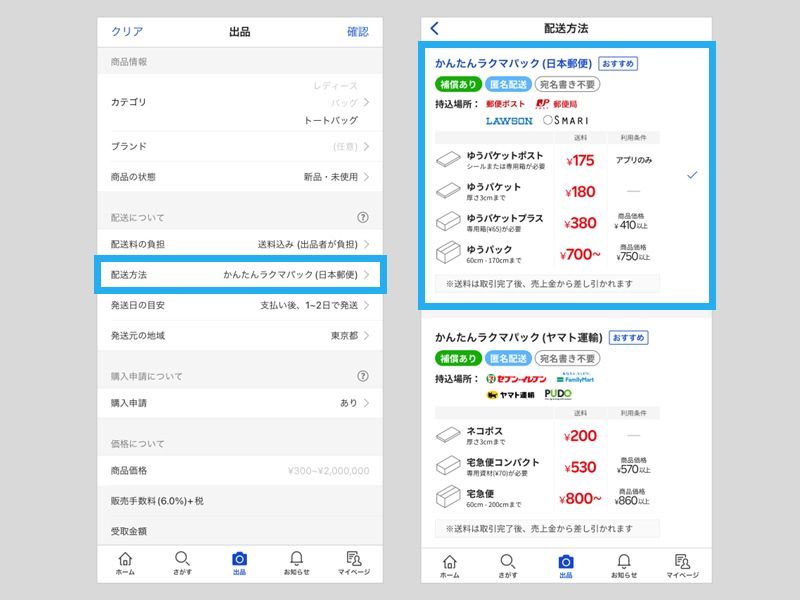Click the 郵便局 logo

556,104
